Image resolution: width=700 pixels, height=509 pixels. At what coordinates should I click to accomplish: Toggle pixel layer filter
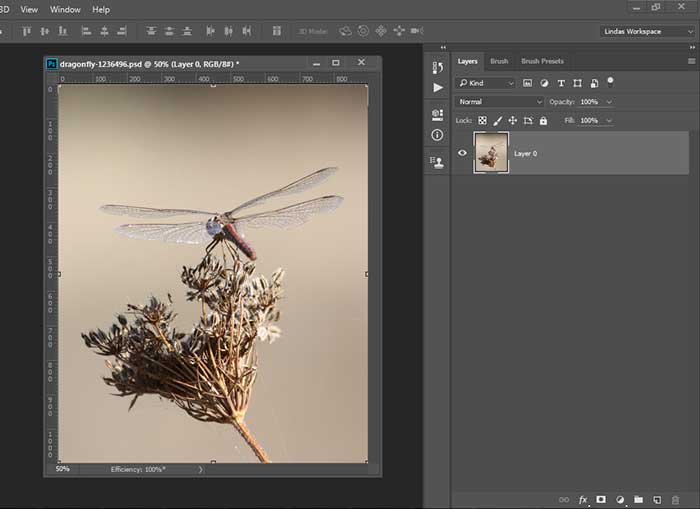tap(527, 83)
